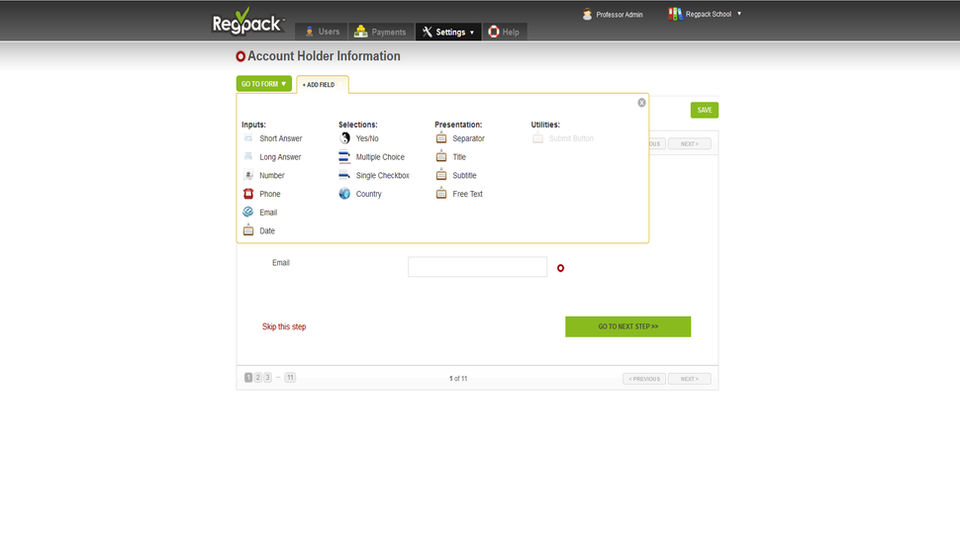Select the Multiple Choice label
The height and width of the screenshot is (539, 960).
tap(380, 157)
